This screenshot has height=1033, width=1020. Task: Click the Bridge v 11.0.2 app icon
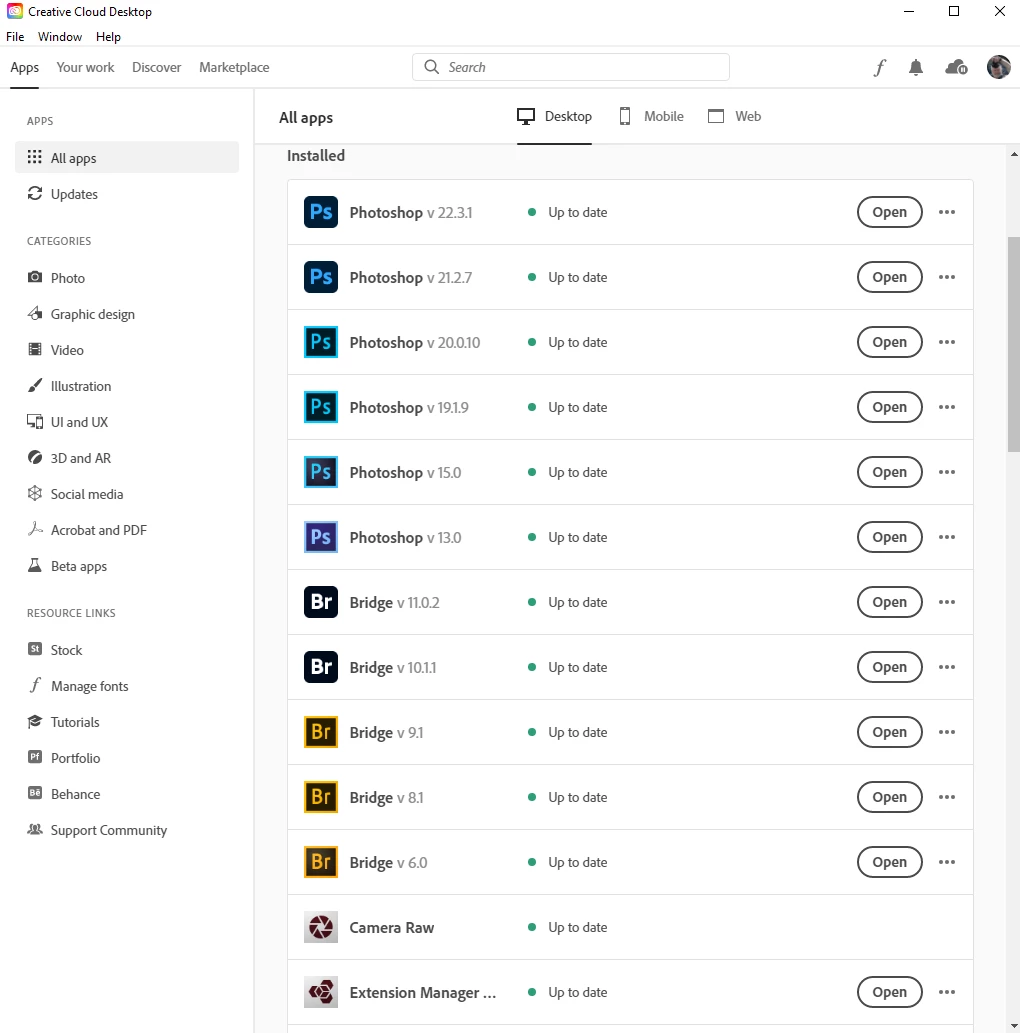[321, 602]
